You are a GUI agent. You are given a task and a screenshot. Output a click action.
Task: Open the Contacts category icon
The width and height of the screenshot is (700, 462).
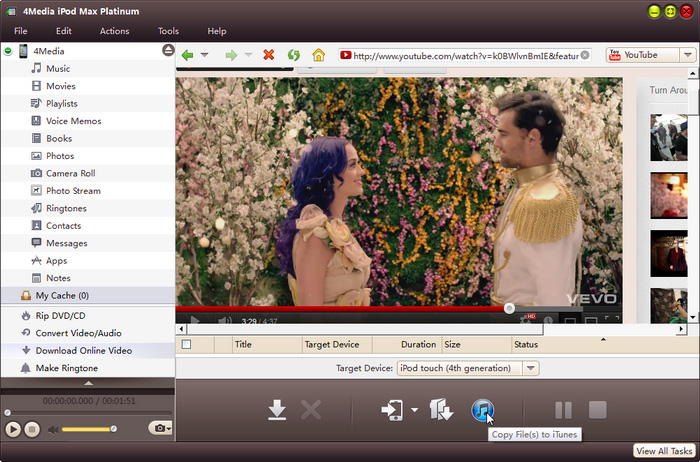(x=36, y=225)
